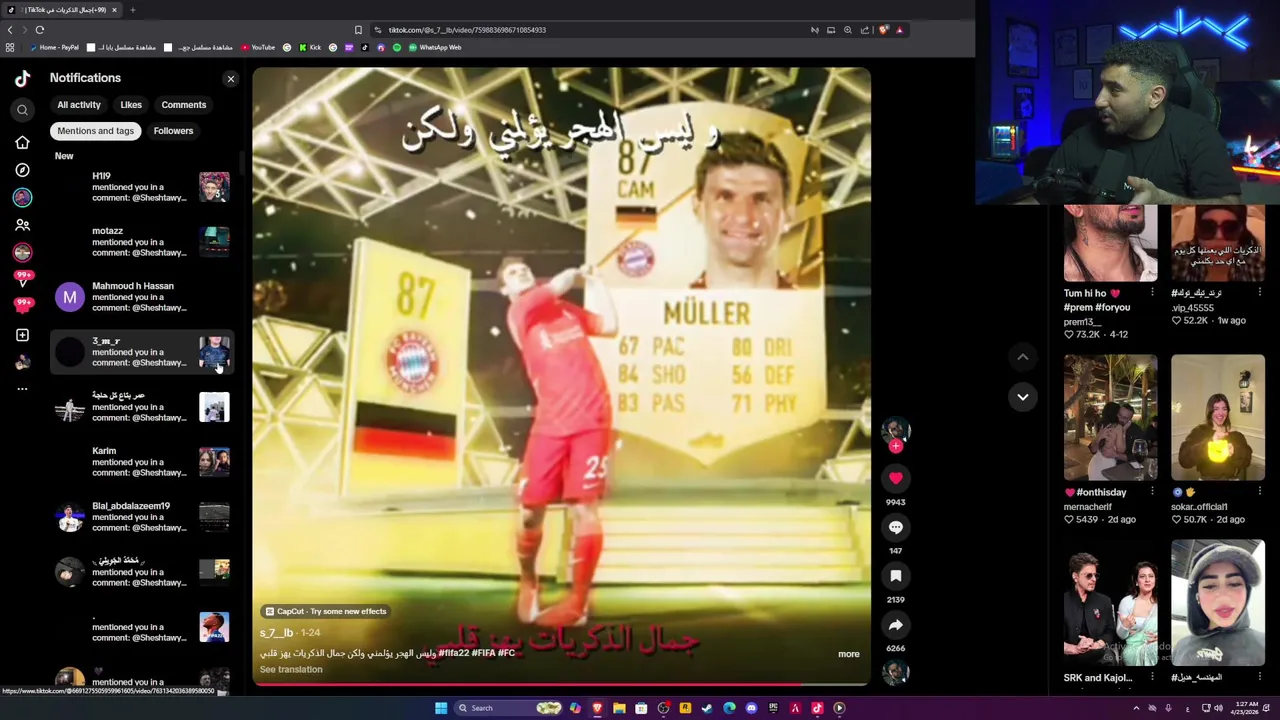The height and width of the screenshot is (720, 1280).
Task: Open options for Tum hi ho card
Action: [x=1152, y=293]
